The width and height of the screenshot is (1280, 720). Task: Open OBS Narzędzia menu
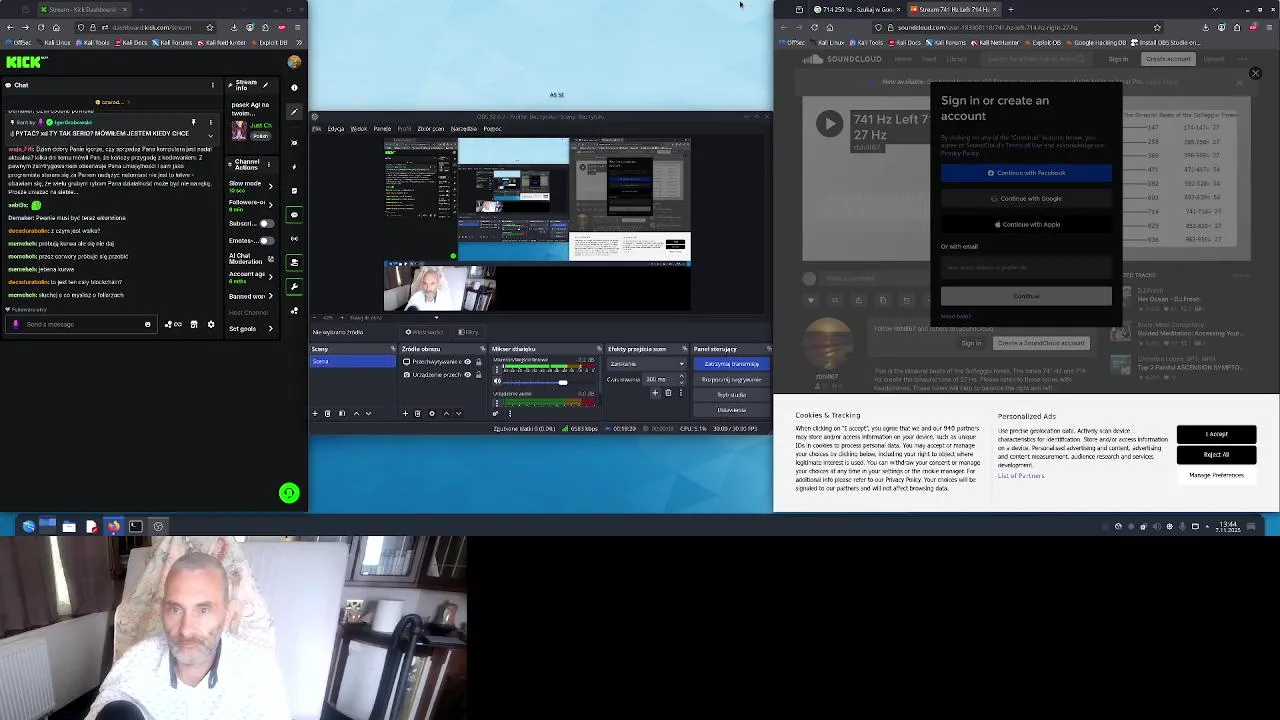click(x=464, y=129)
